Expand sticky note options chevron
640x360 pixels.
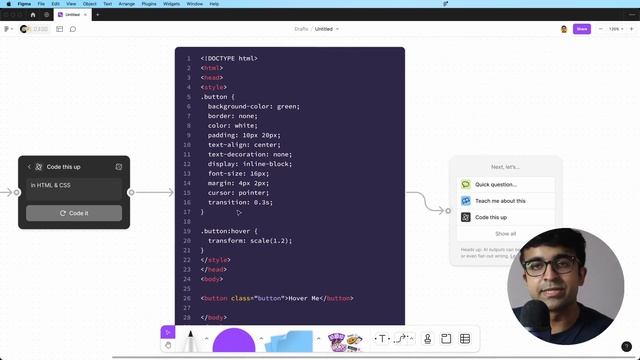click(x=318, y=338)
